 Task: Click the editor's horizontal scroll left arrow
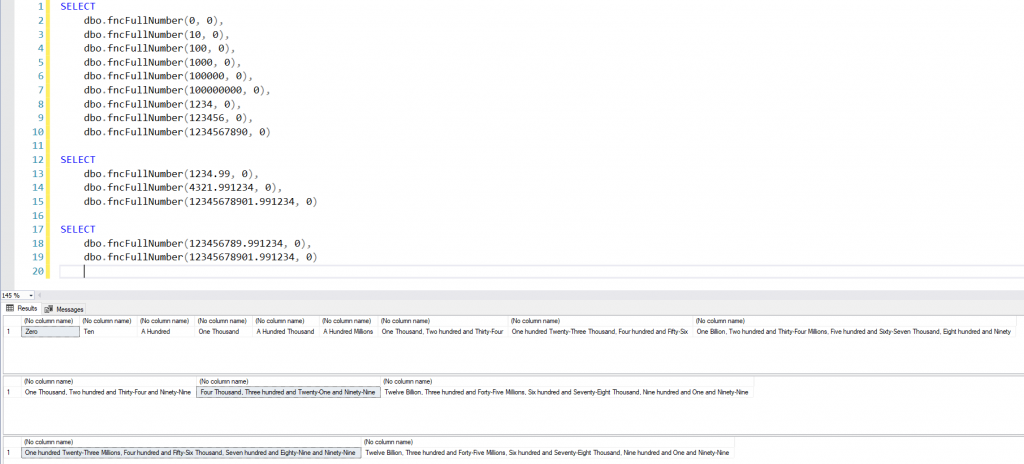pyautogui.click(x=40, y=295)
